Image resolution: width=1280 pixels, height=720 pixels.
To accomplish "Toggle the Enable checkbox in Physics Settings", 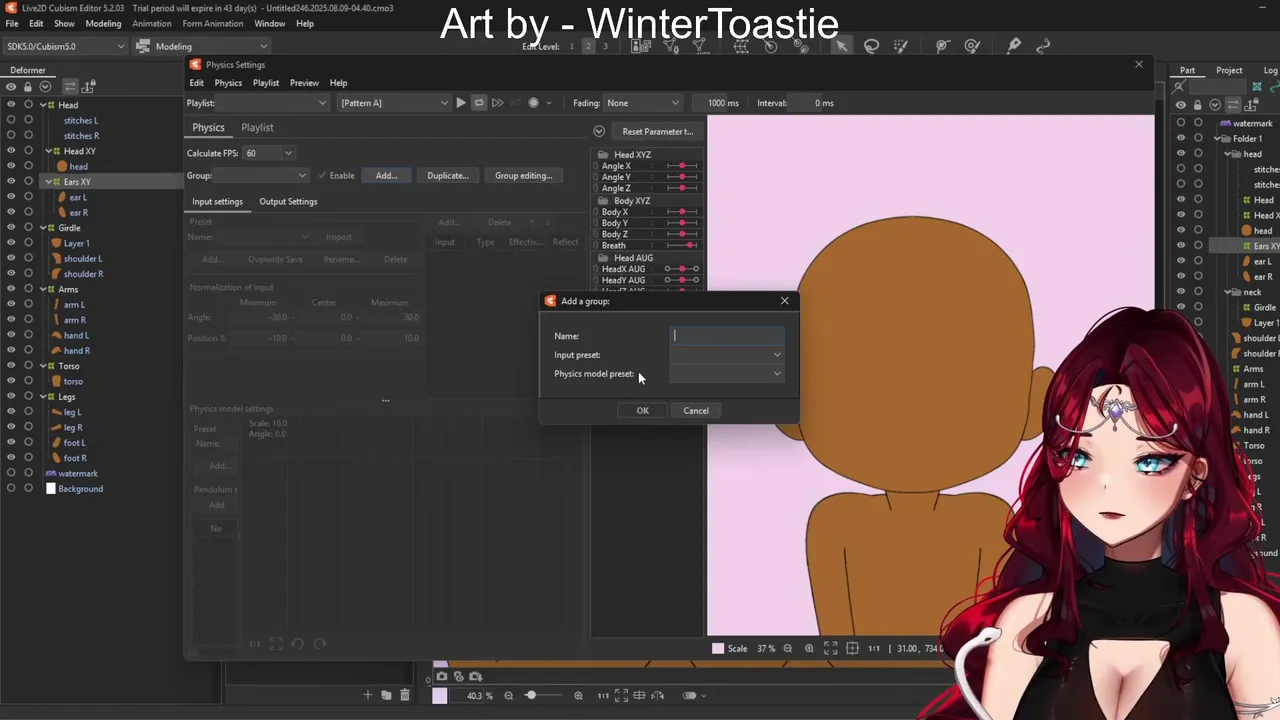I will tap(322, 176).
